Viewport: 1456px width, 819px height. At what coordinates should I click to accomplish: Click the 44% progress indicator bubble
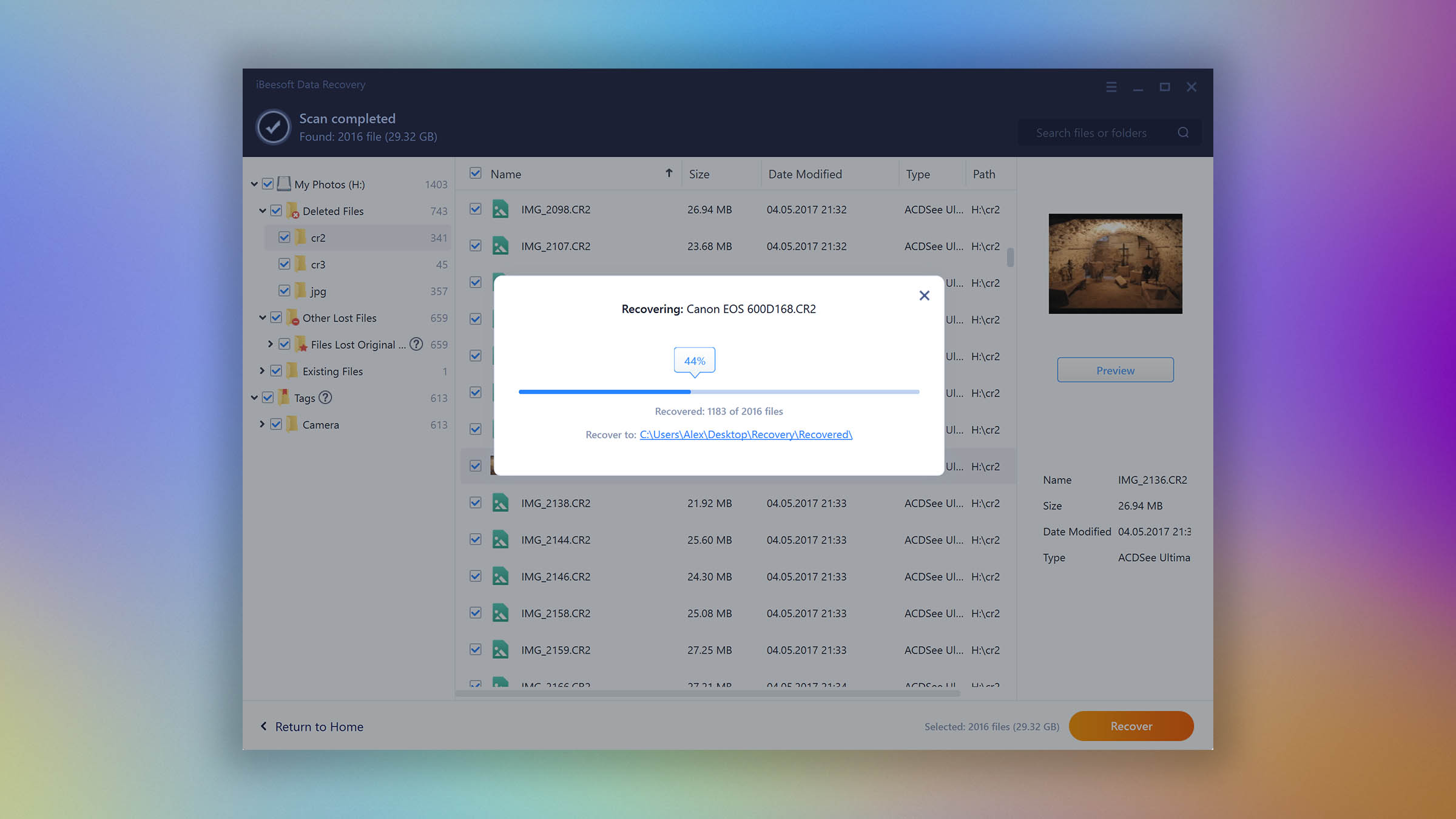click(695, 361)
